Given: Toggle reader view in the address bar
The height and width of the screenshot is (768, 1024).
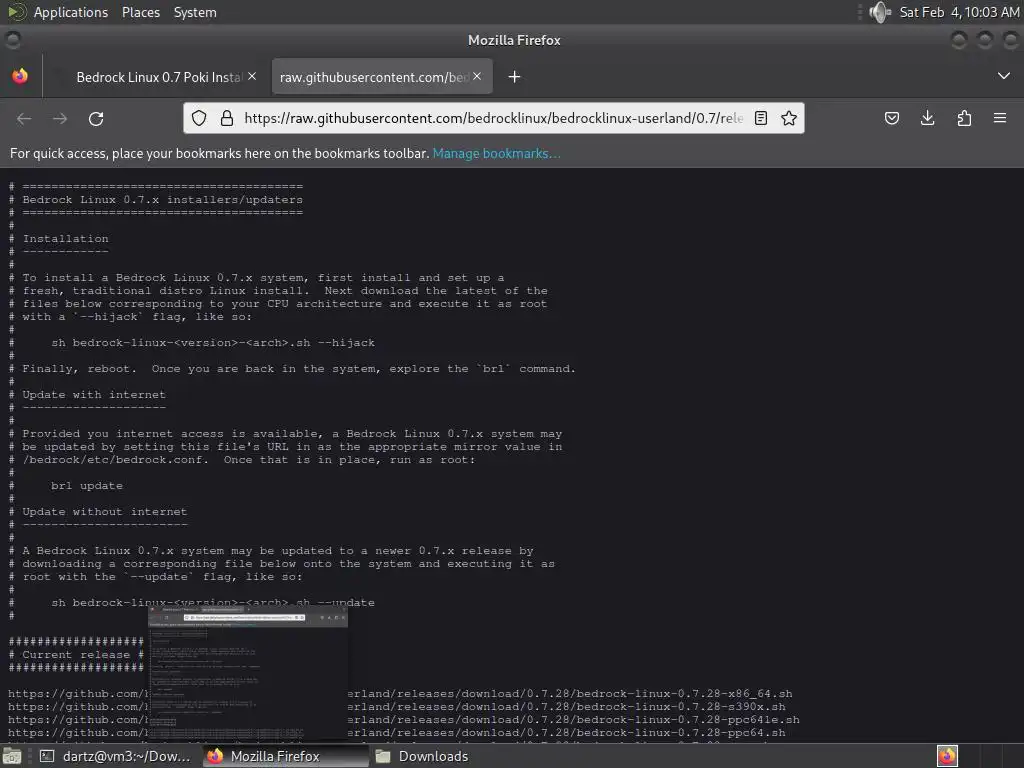Looking at the screenshot, I should pyautogui.click(x=761, y=118).
